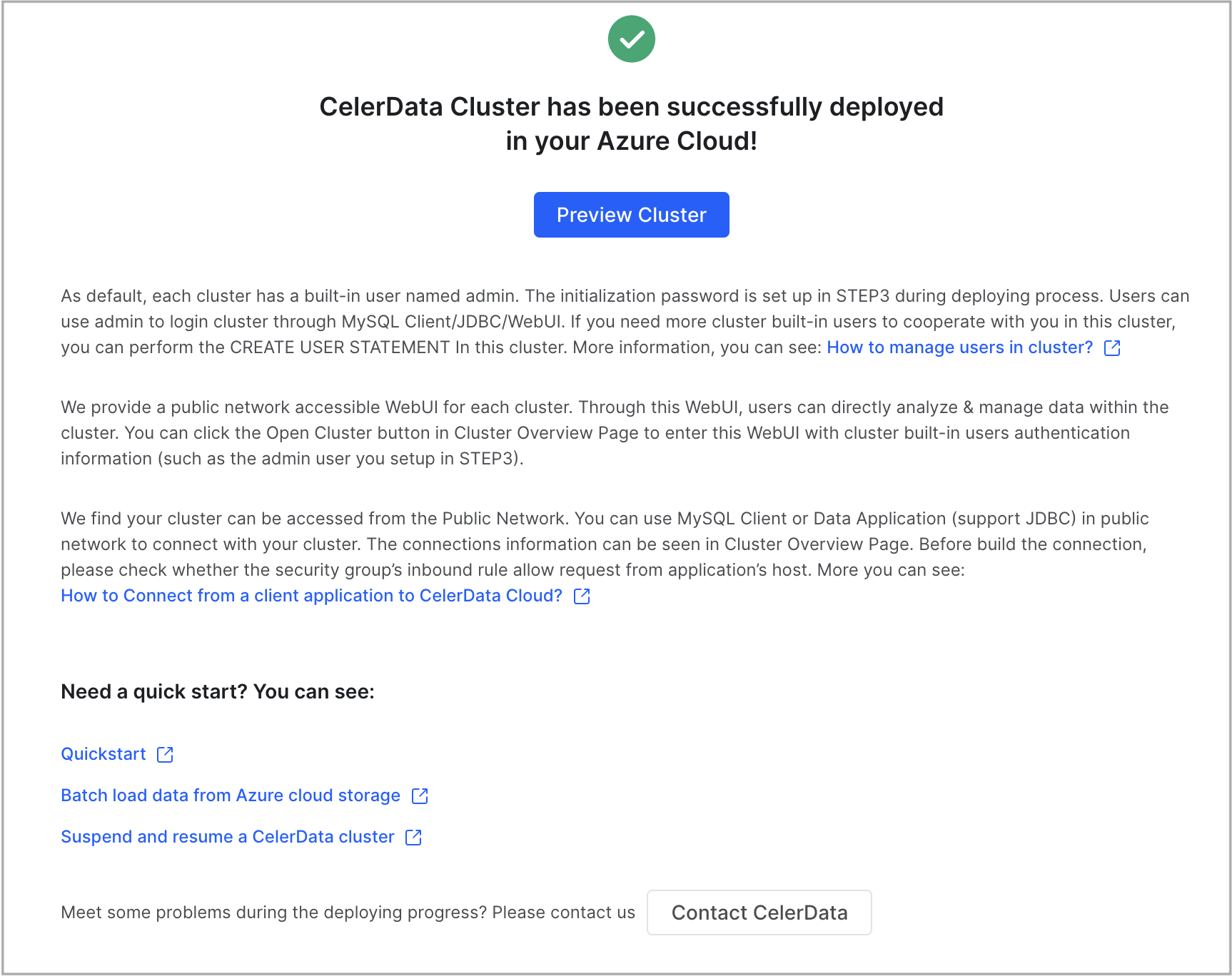Click the external-link icon next to 'Suspend and resume a CelerData cluster'
The height and width of the screenshot is (976, 1232).
413,837
